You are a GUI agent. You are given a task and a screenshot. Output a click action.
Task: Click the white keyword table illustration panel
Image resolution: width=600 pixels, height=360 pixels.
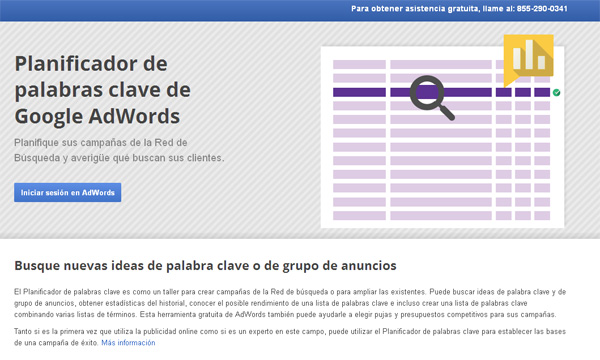click(x=442, y=137)
